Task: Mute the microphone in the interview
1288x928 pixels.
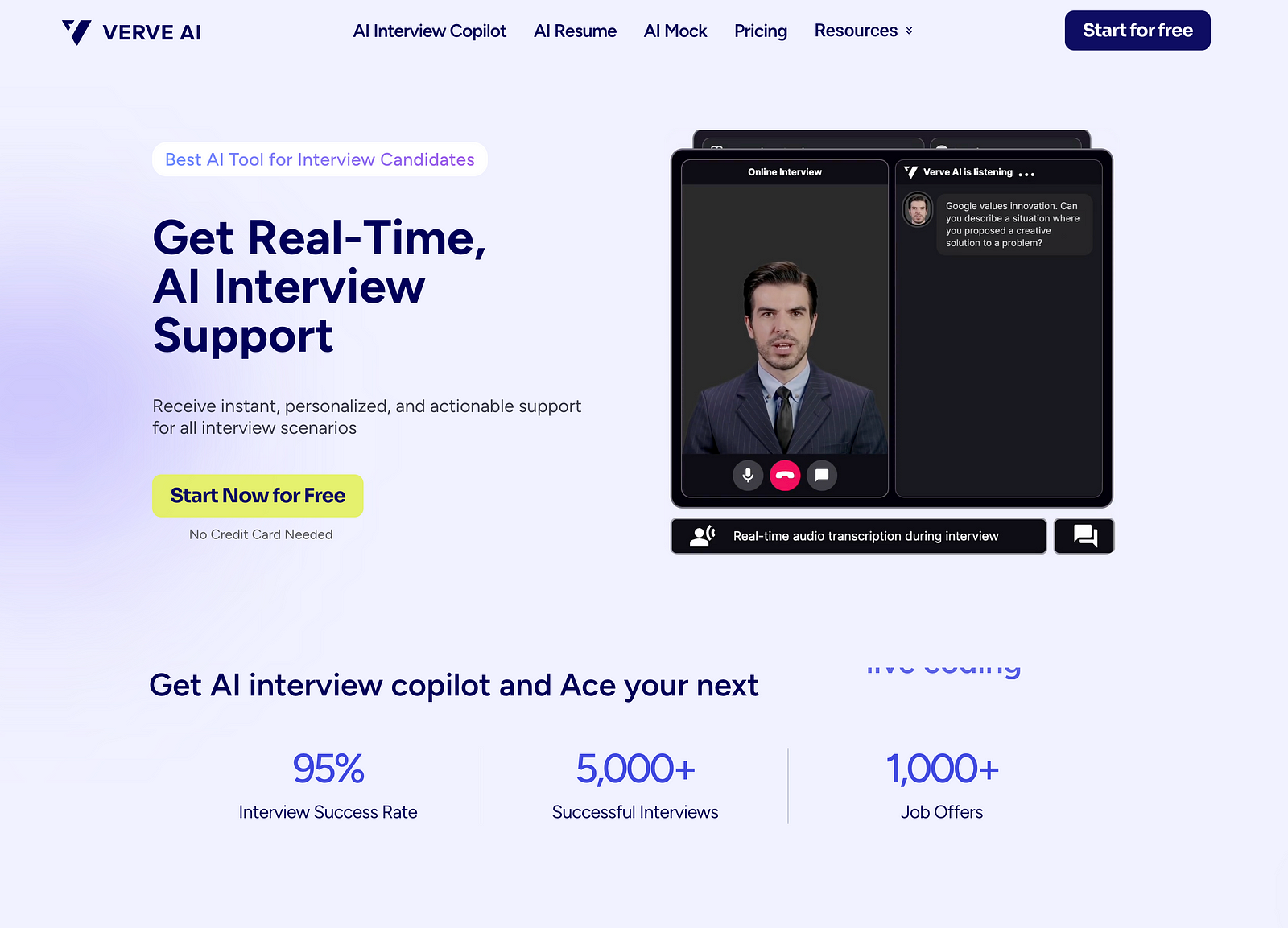Action: (747, 475)
